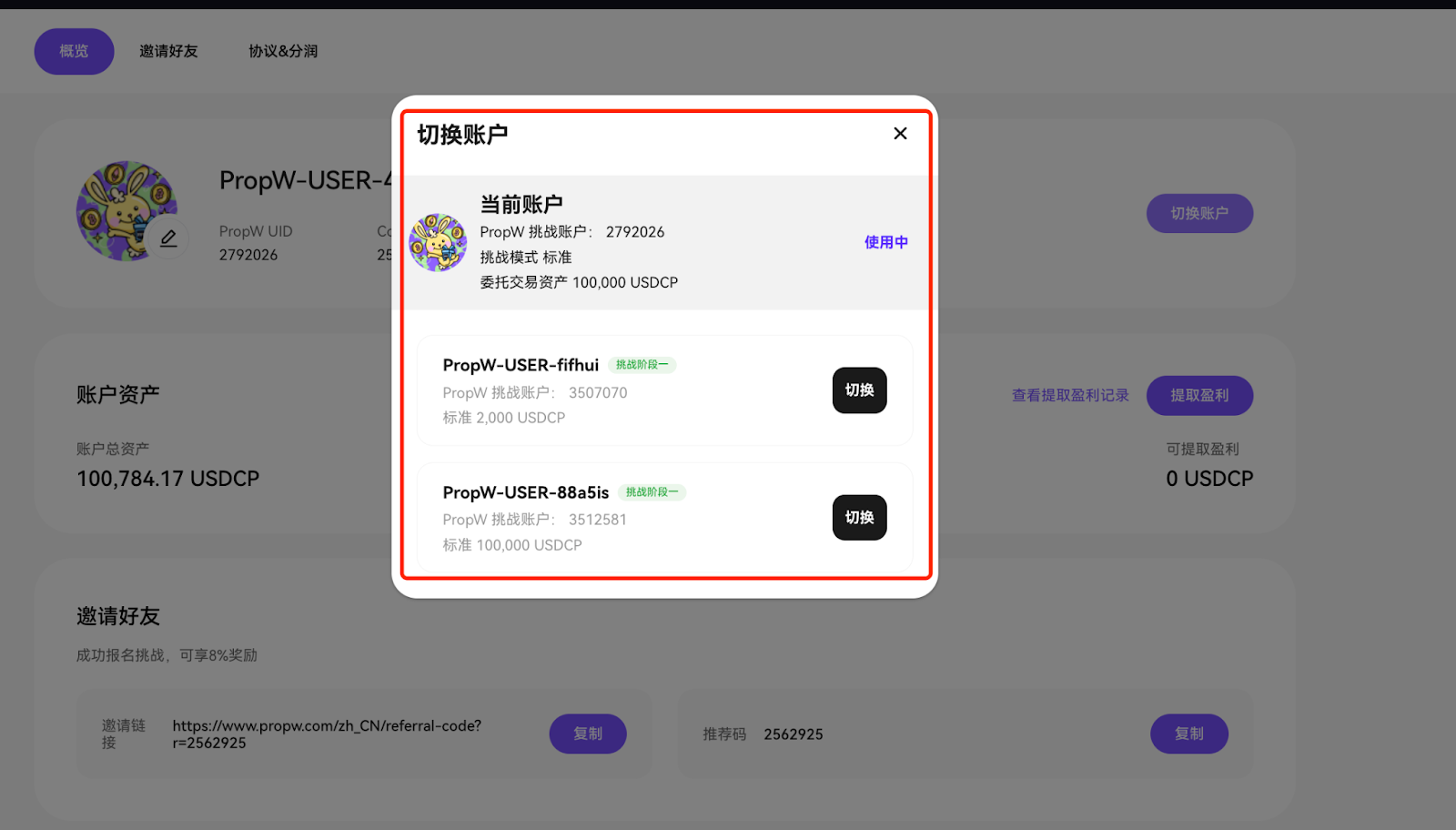Viewport: 1456px width, 830px height.
Task: Click the rabbit avatar in current account row
Action: [x=438, y=243]
